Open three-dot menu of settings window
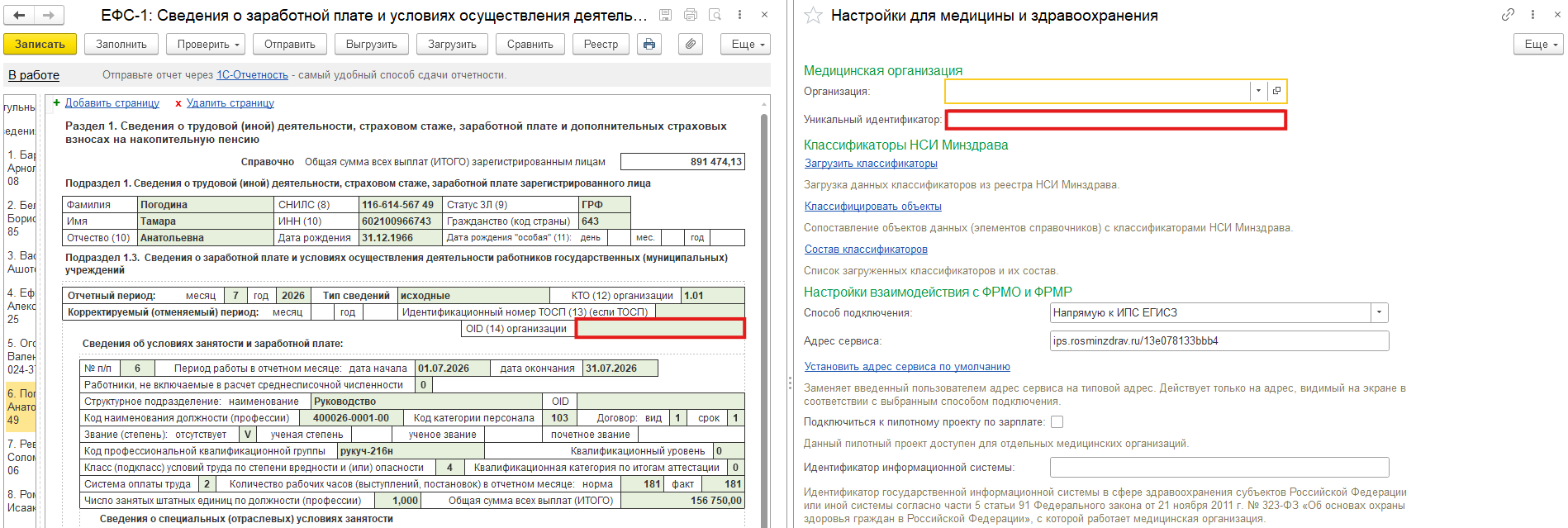1568x528 pixels. pos(1532,15)
